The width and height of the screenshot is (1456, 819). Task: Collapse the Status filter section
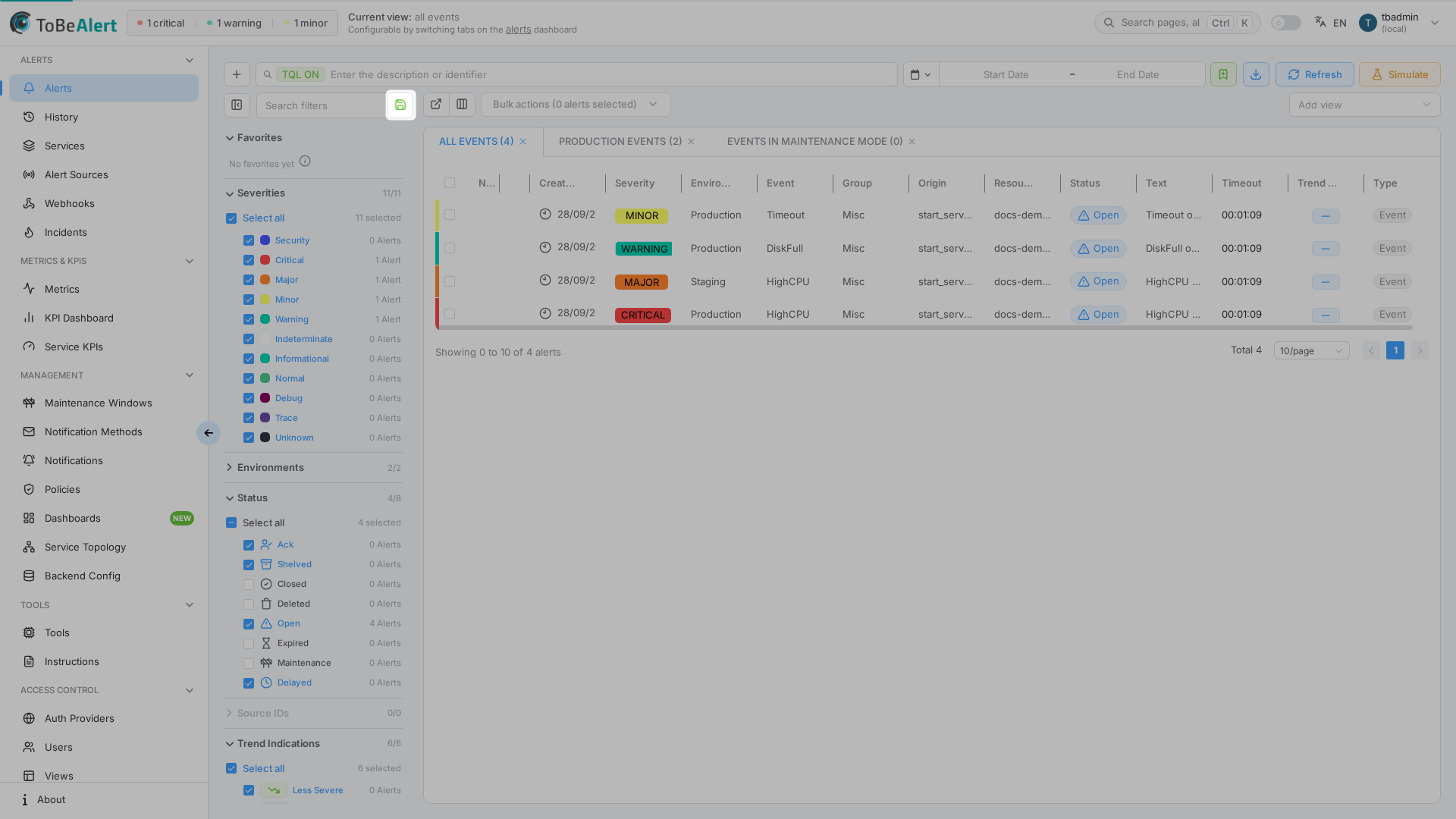313,498
